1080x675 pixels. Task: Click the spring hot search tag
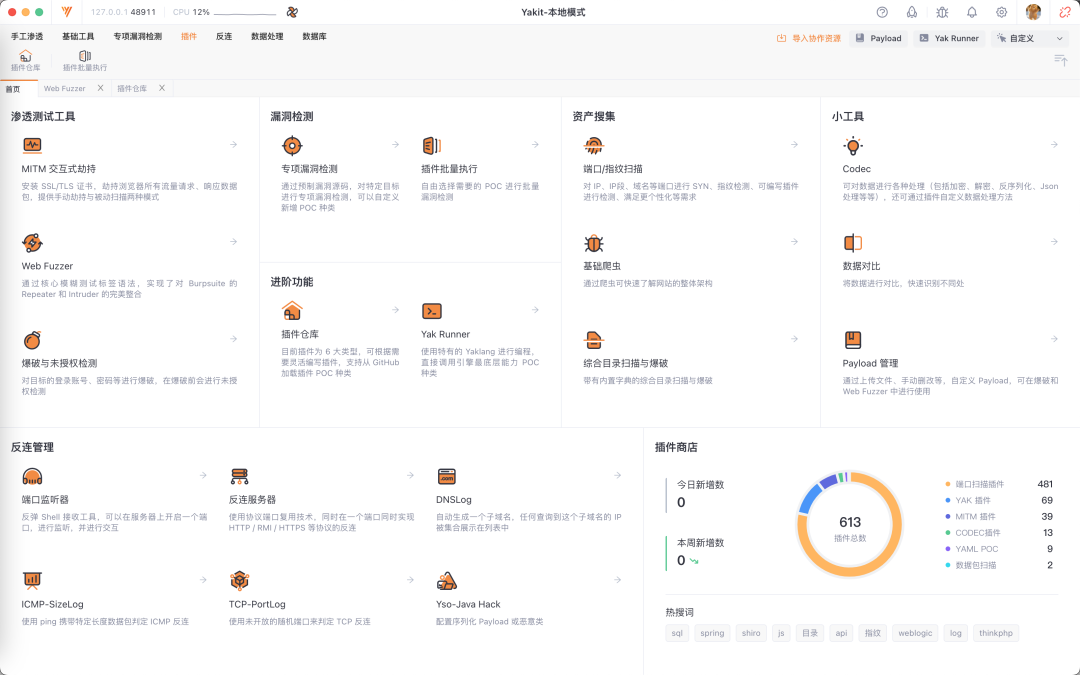712,633
